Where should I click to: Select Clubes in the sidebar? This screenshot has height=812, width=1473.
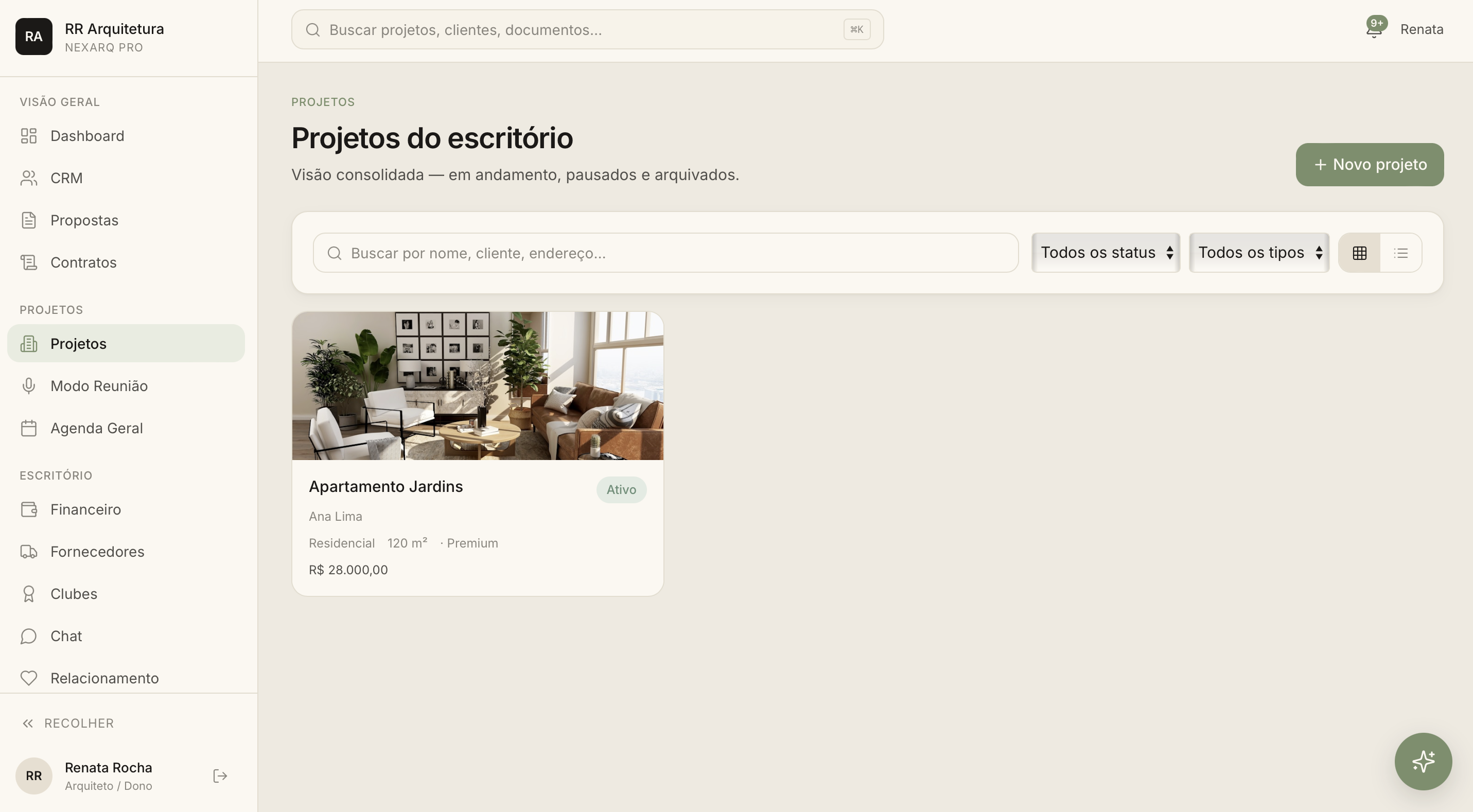tap(126, 595)
